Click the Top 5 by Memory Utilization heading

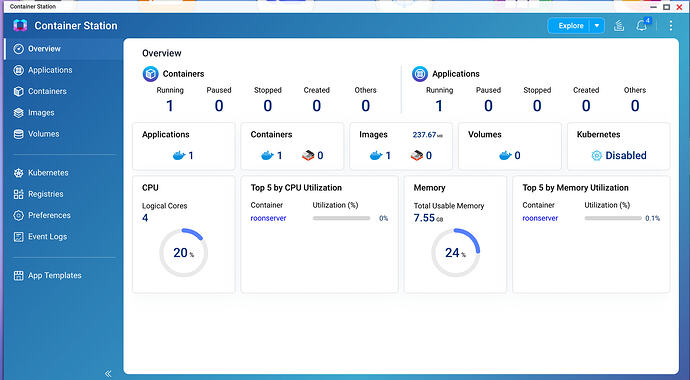pyautogui.click(x=576, y=188)
